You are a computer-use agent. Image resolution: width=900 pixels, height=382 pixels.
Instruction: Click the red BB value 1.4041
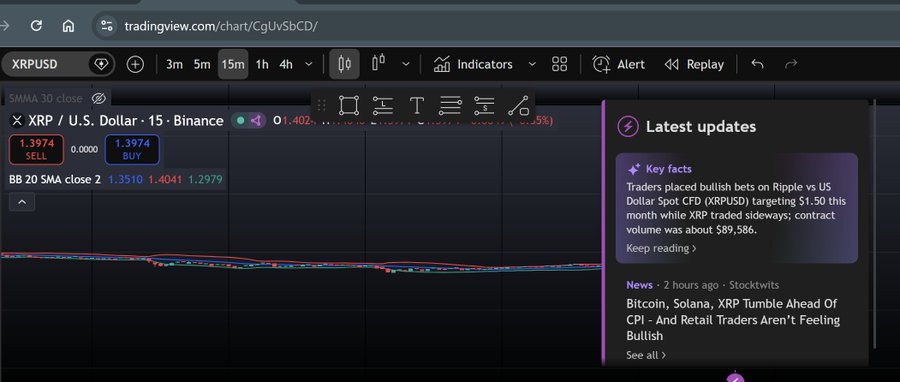click(x=165, y=180)
